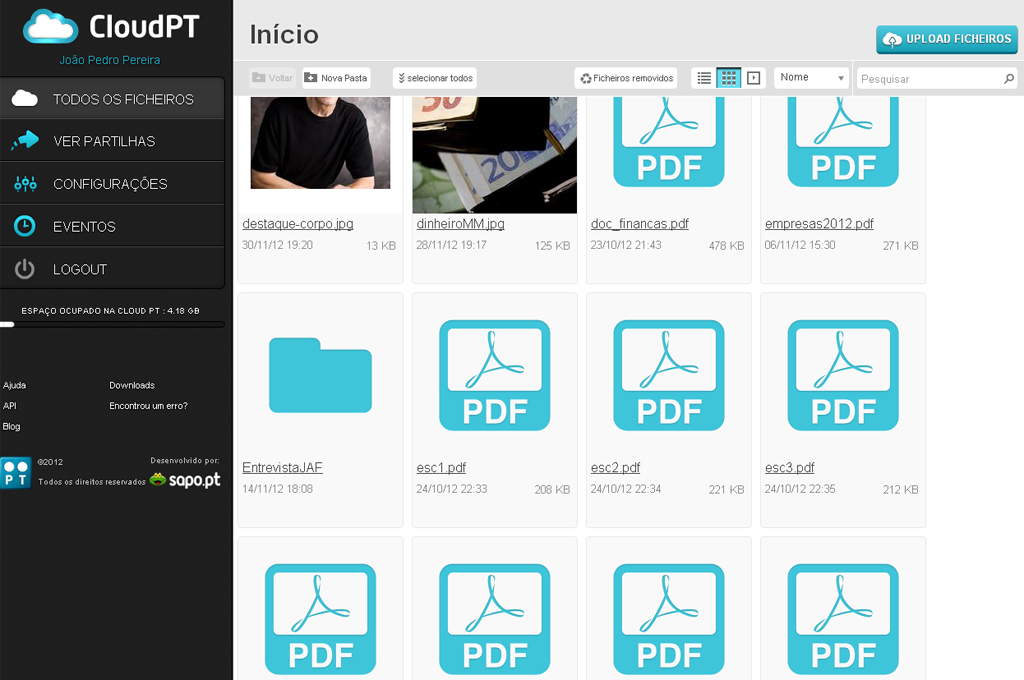Toggle 'selecionar todos' to select all files

pos(435,78)
